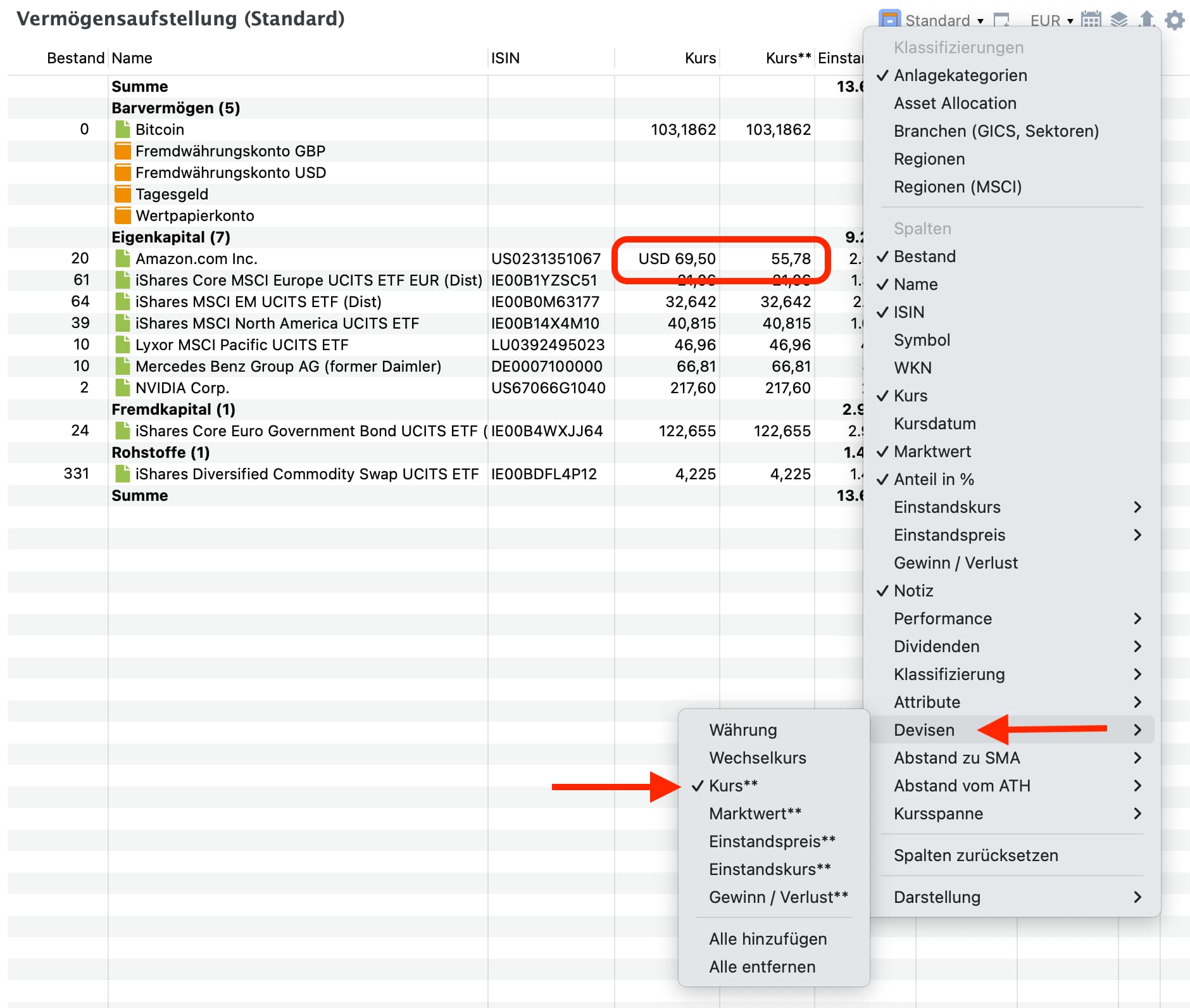Click the iShares MSCI EM security icon

point(123,301)
